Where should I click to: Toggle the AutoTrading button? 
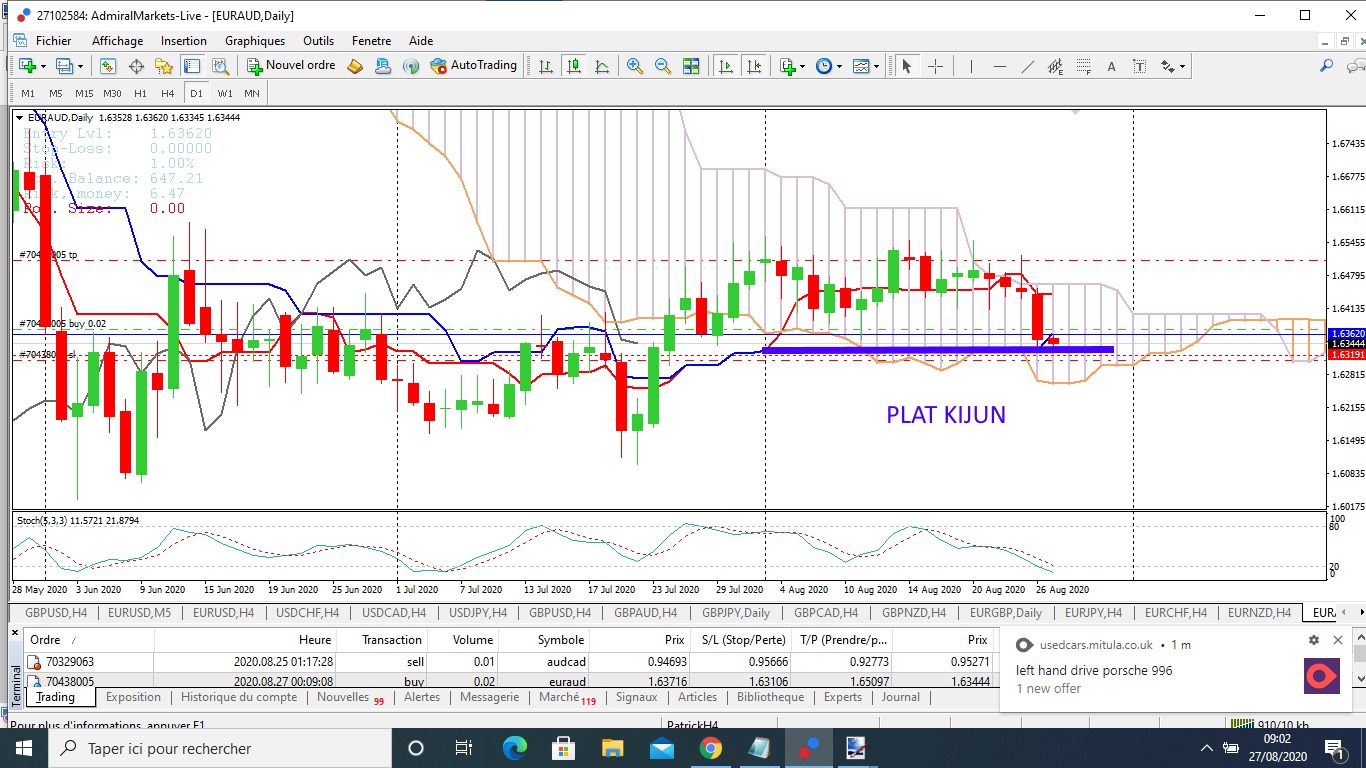[x=474, y=66]
